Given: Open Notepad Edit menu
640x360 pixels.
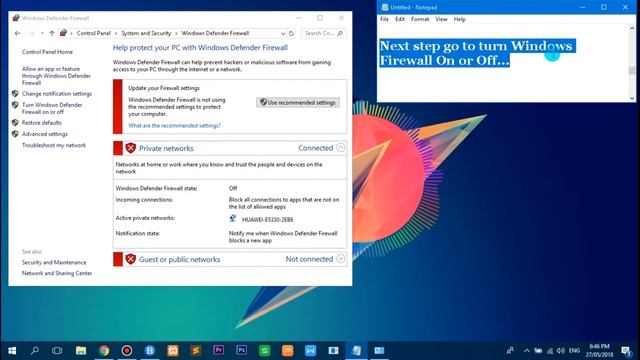Looking at the screenshot, I should [x=400, y=19].
